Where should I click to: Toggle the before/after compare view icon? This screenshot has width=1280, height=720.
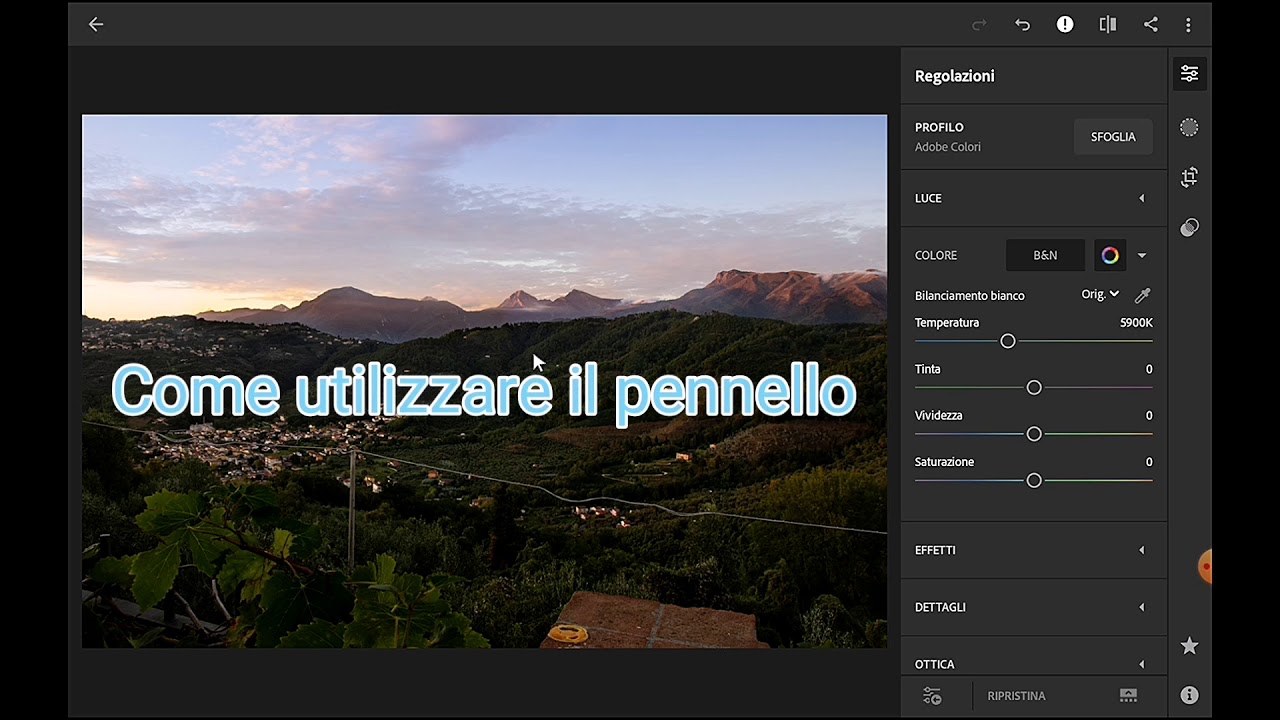(1108, 25)
